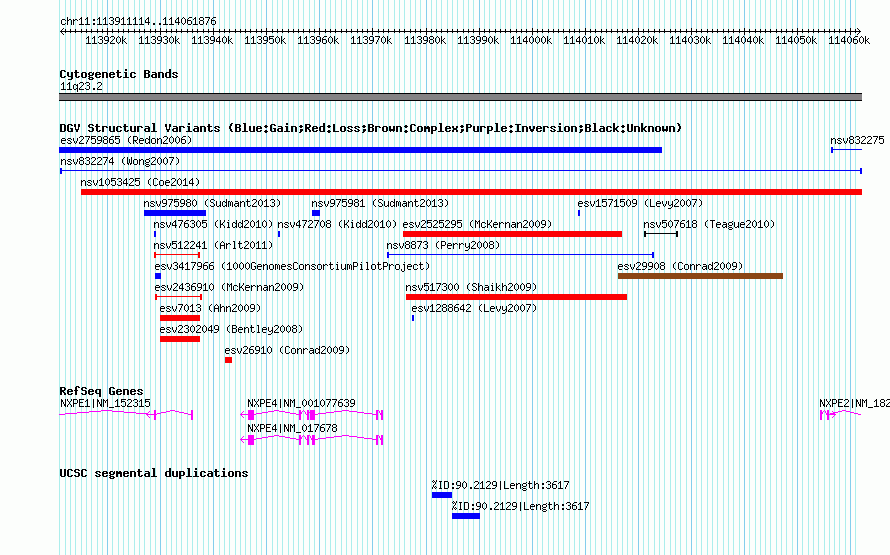Click the chr11:113911114..114061876 coordinates label
The height and width of the screenshot is (555, 890).
click(138, 21)
